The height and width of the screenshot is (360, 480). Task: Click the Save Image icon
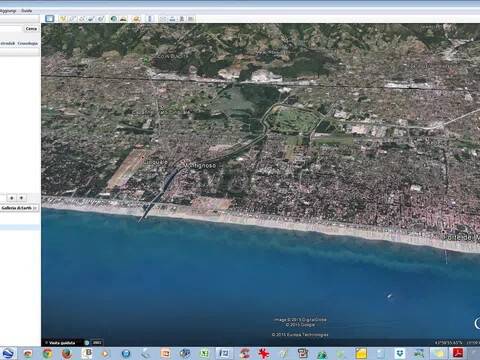182,19
